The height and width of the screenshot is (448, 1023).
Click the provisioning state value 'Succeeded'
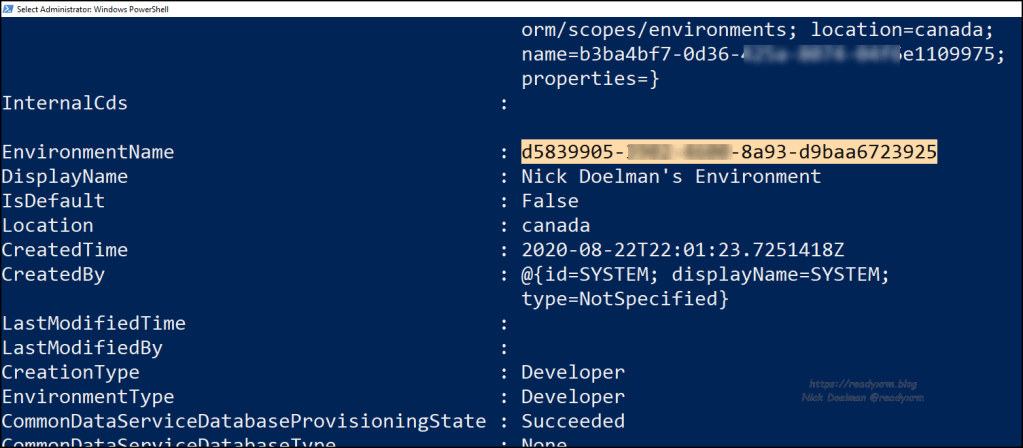[573, 421]
